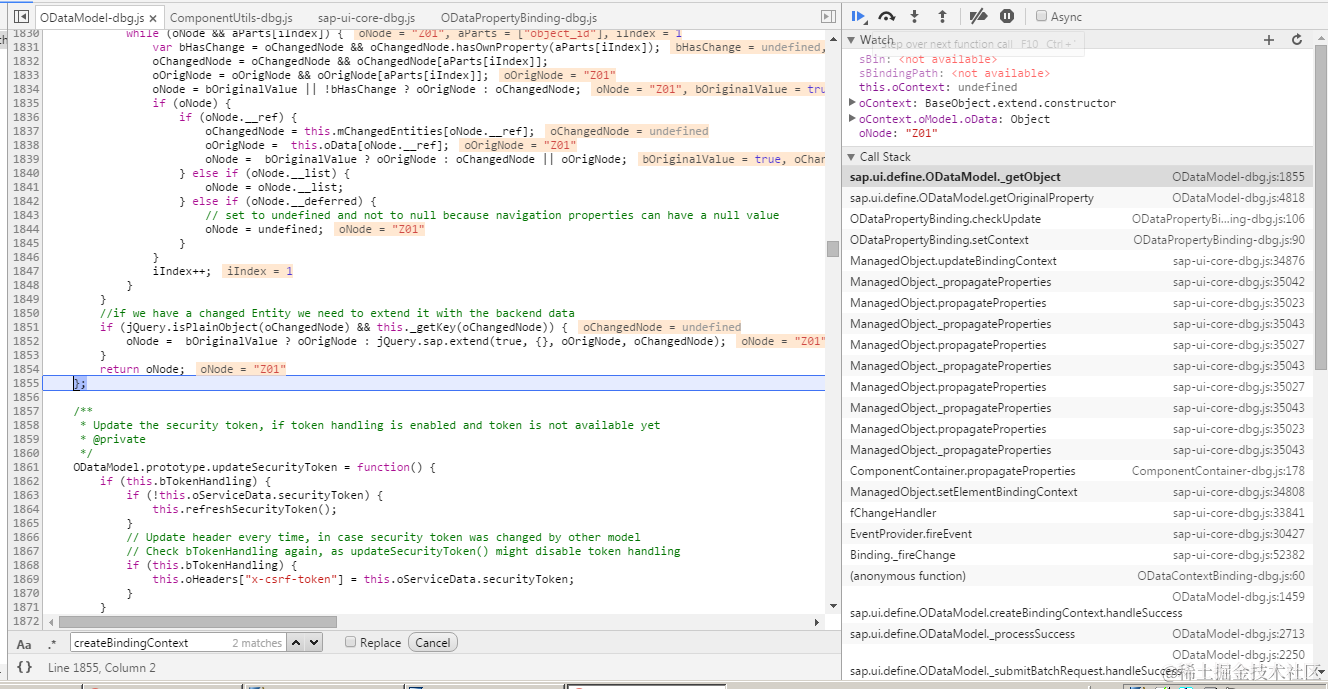Select call stack frame ComponentContainer.propagateProperties
The image size is (1328, 689).
[x=1077, y=471]
